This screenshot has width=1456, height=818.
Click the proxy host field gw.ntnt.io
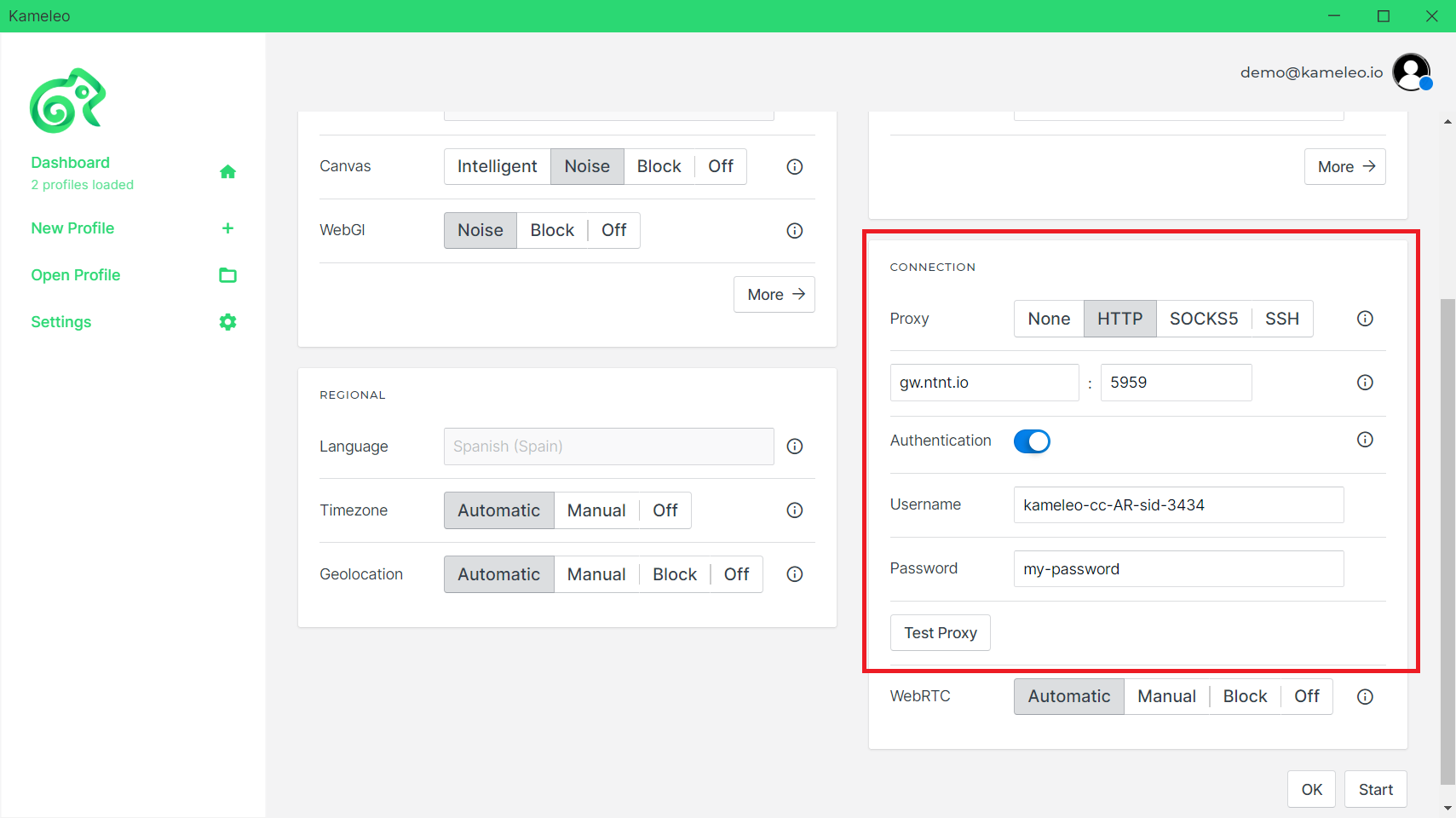coord(985,383)
